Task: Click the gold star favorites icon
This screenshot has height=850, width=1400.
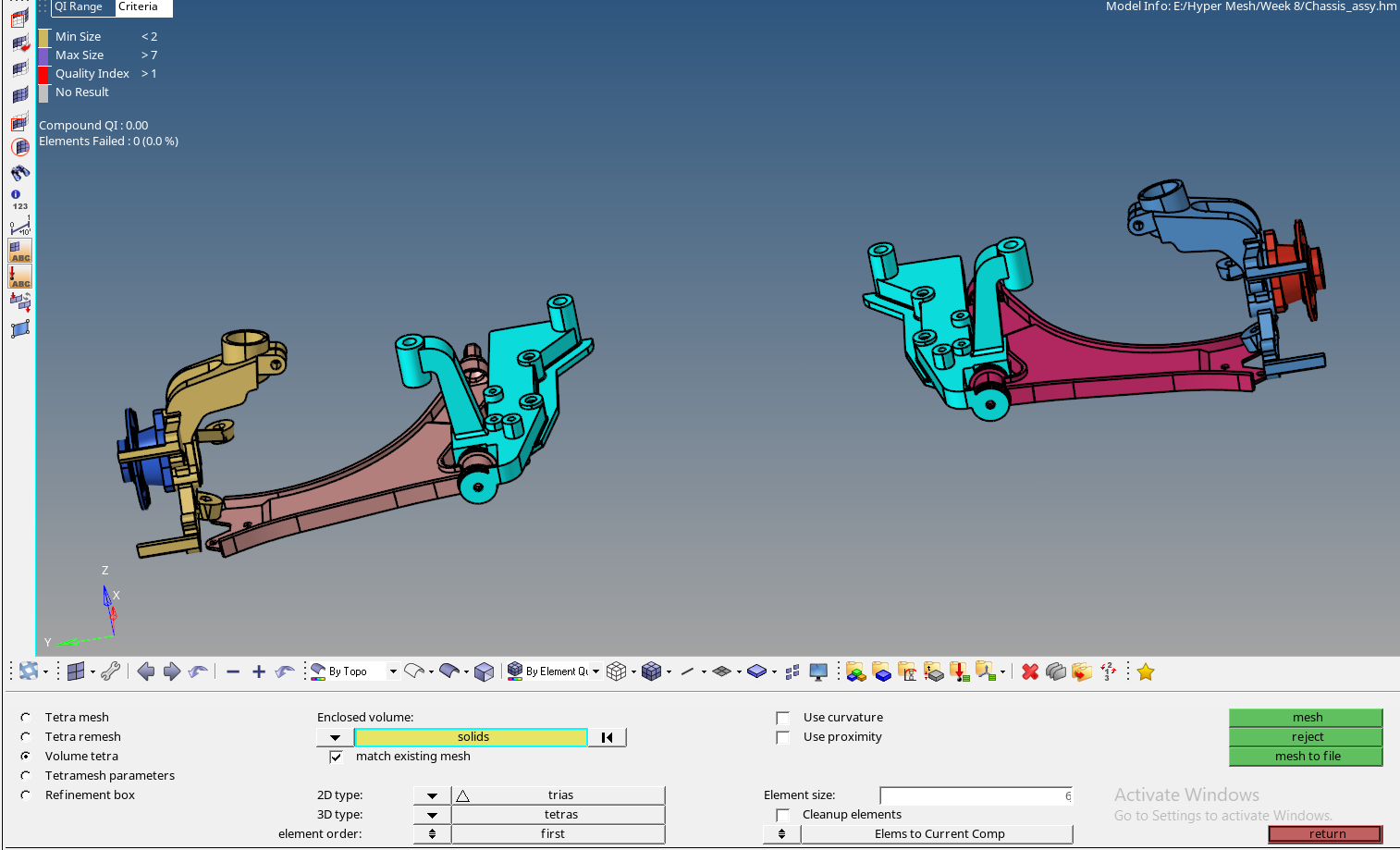Action: (x=1146, y=672)
